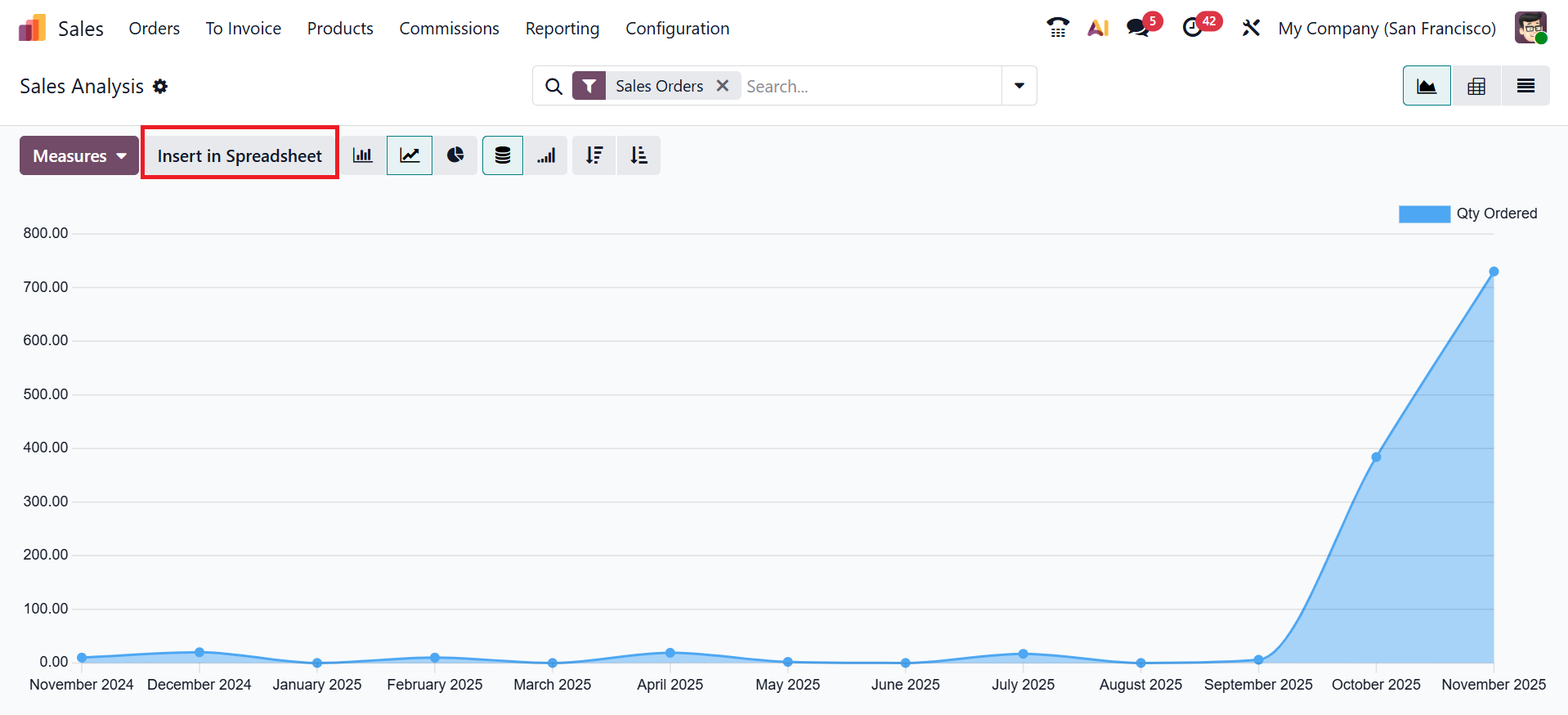Open conversations with 5 unread messages
The width and height of the screenshot is (1568, 715).
coord(1139,28)
